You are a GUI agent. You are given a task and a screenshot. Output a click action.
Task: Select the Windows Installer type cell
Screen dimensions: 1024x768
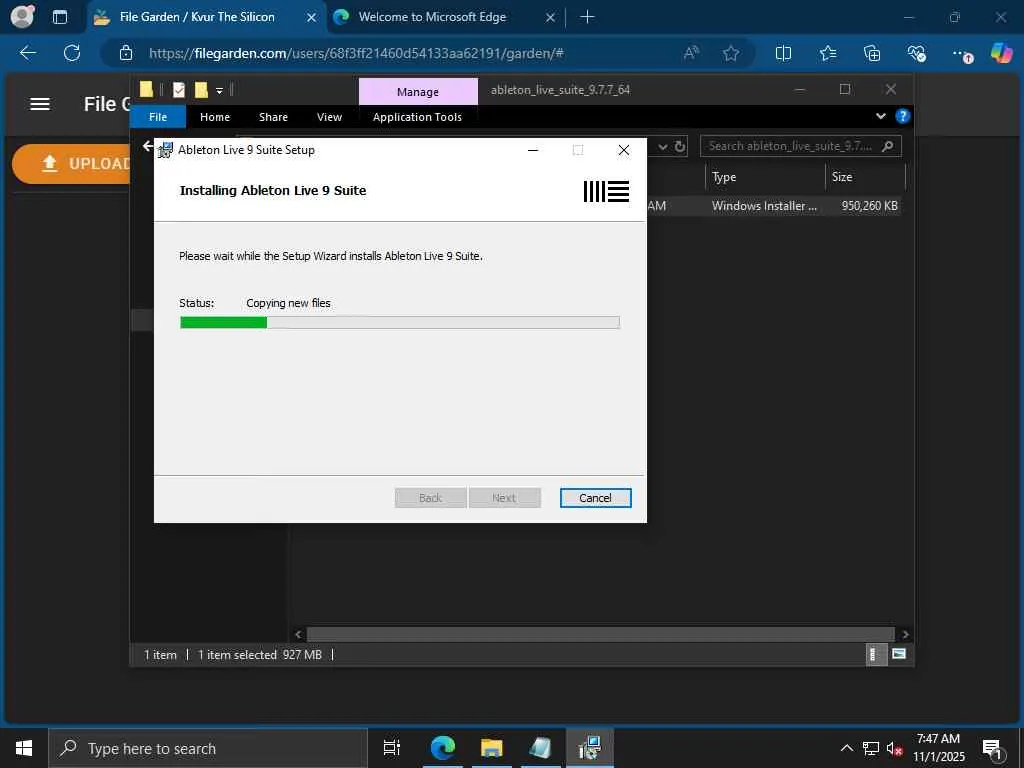[764, 206]
